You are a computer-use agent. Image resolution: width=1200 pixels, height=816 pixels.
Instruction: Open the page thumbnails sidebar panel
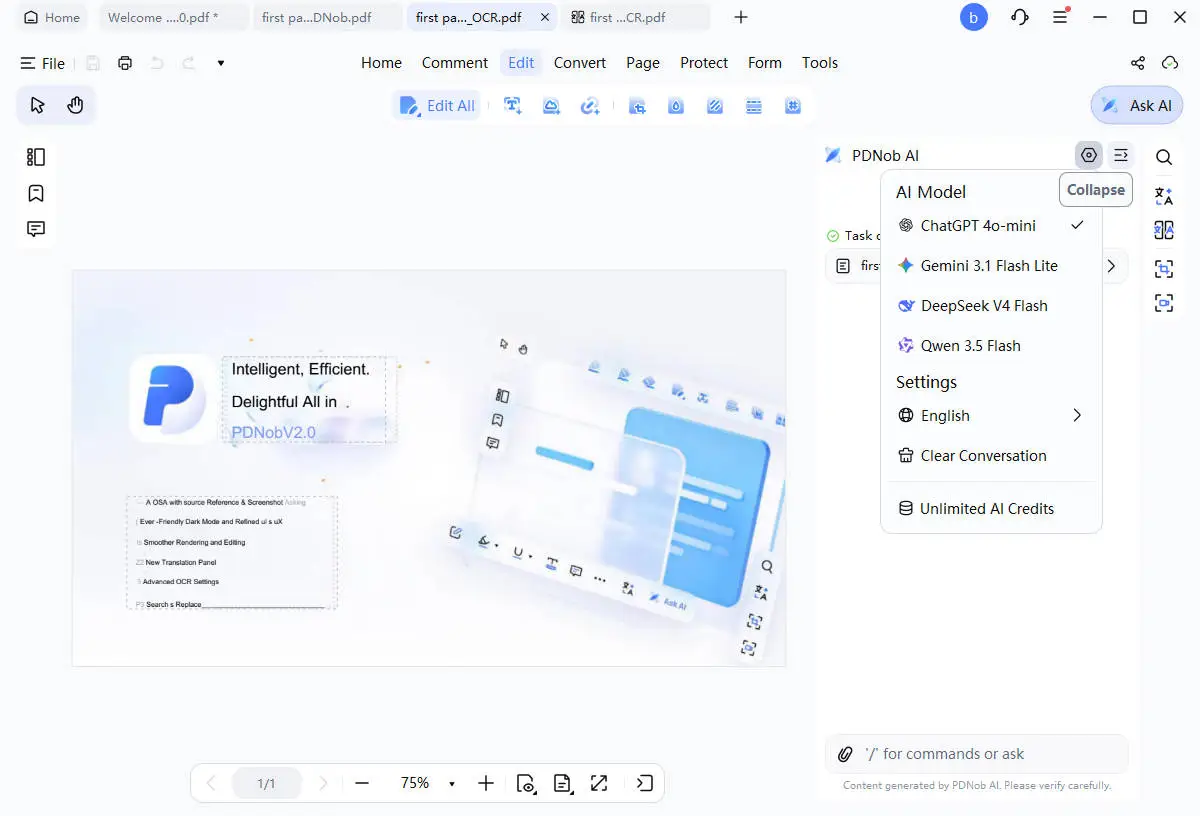(x=36, y=157)
